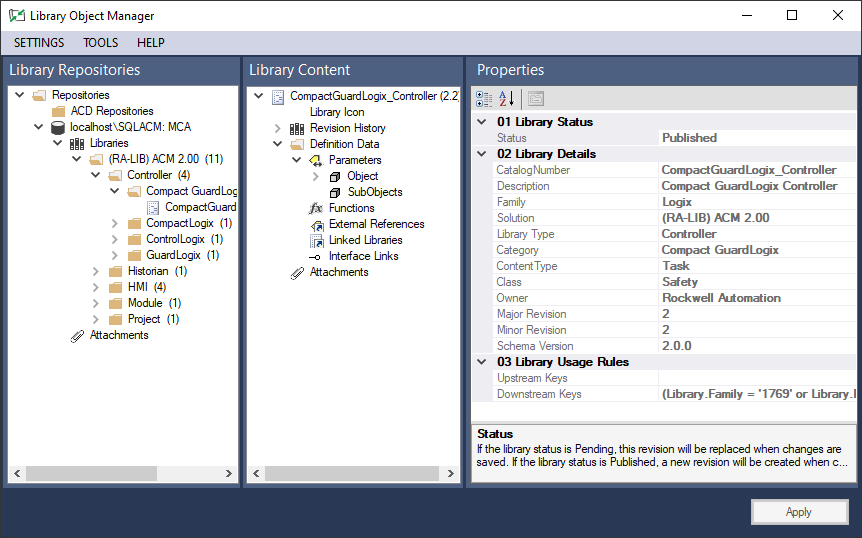Open the SETTINGS menu

click(x=39, y=43)
